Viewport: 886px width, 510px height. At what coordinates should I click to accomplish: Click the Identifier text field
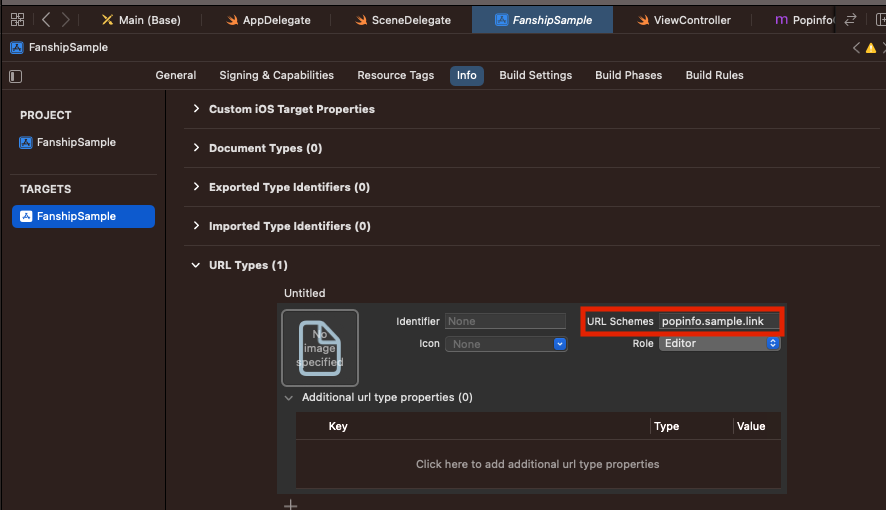tap(505, 321)
